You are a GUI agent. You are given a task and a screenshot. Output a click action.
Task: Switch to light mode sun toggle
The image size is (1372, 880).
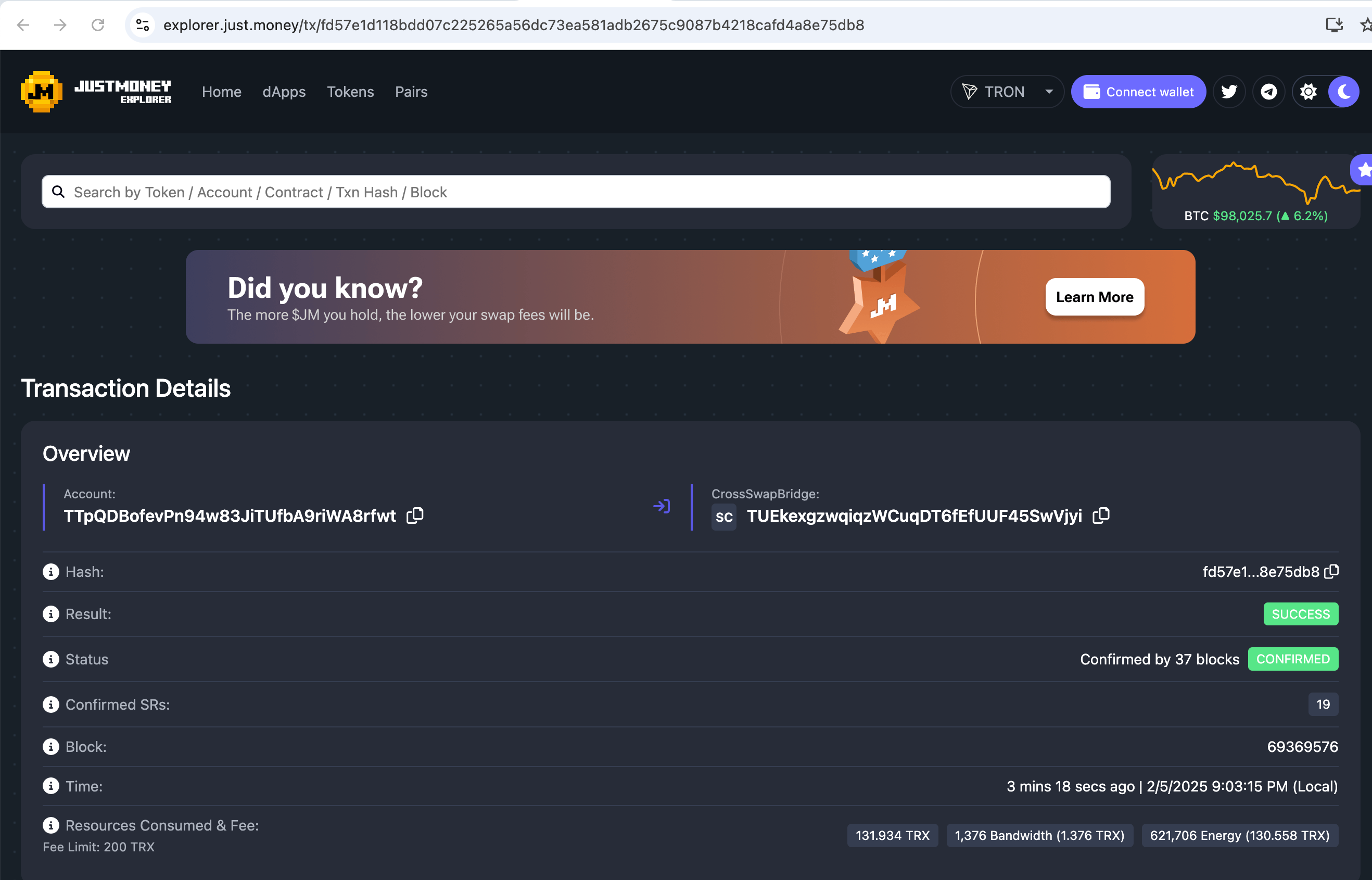(x=1308, y=92)
